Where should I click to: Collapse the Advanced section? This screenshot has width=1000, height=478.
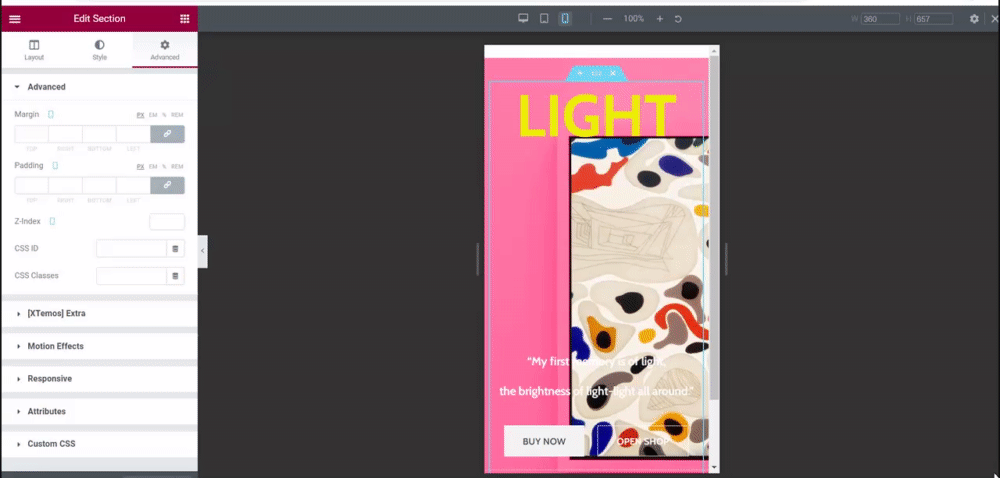[x=99, y=87]
